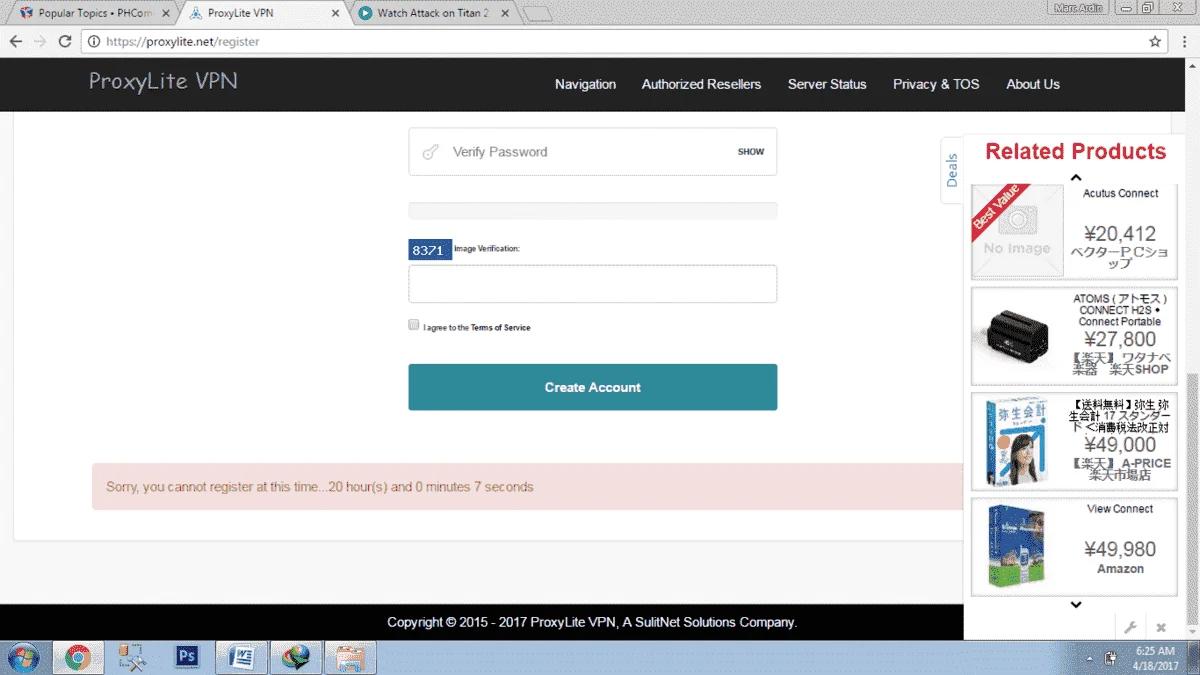The height and width of the screenshot is (675, 1200).
Task: Click the Chrome taskbar icon
Action: point(78,657)
